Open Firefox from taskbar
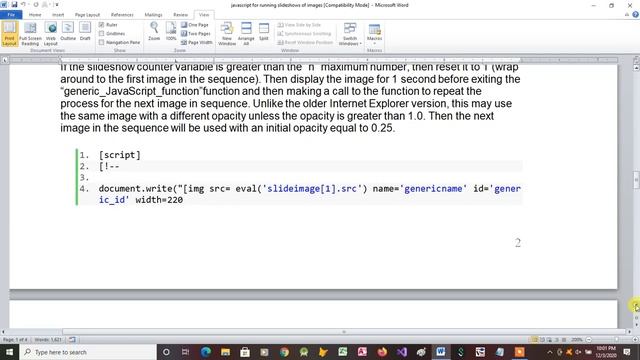Viewport: 640px width, 360px height. click(382, 352)
